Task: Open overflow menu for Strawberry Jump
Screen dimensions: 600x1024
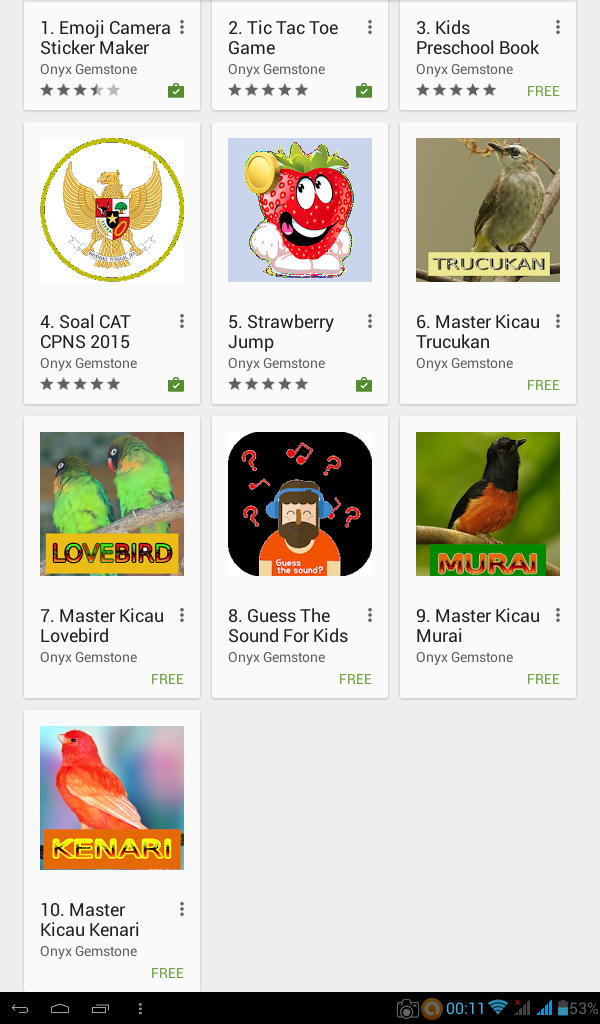Action: coord(370,321)
